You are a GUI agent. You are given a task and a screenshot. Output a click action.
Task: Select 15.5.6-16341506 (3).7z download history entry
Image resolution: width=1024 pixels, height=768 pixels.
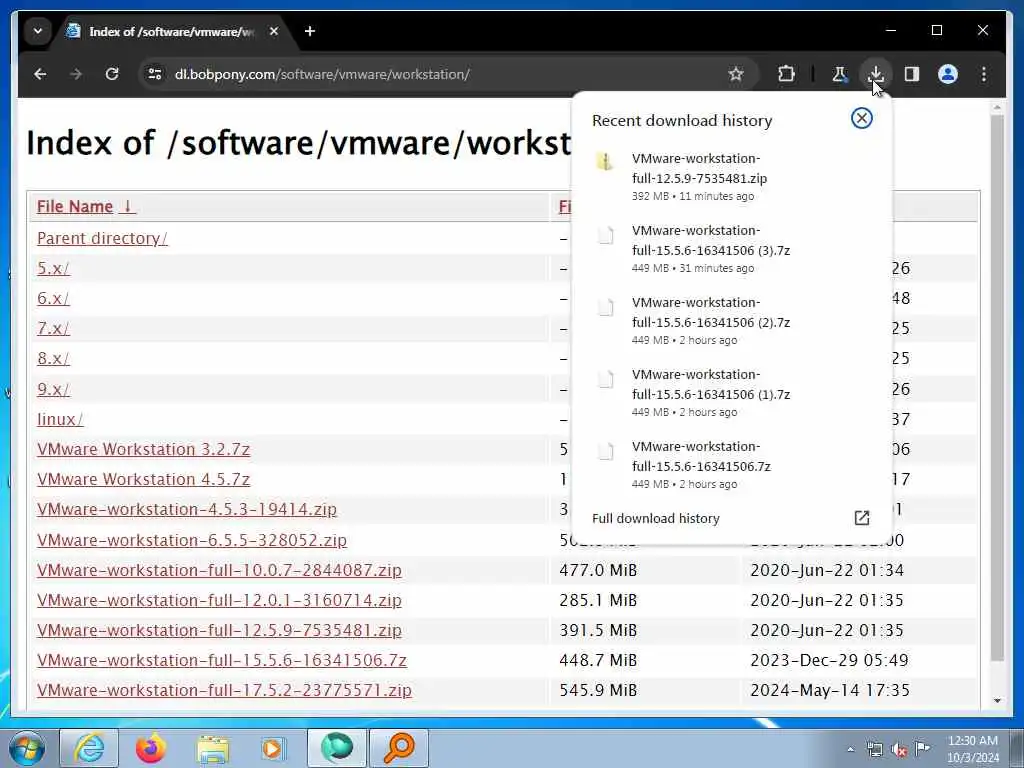pyautogui.click(x=731, y=249)
